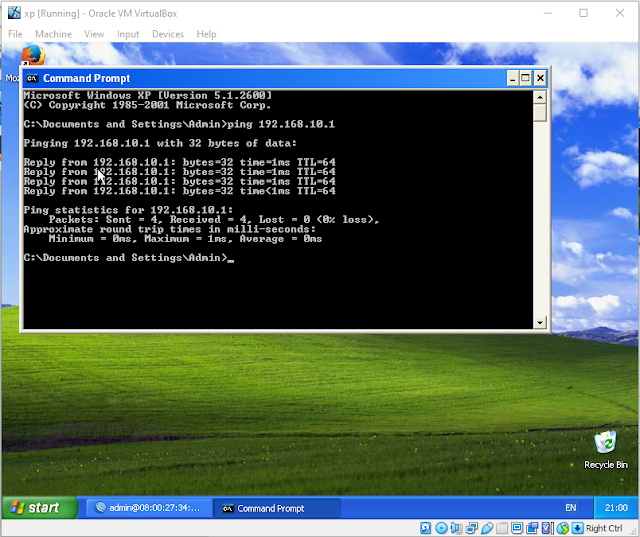Image resolution: width=640 pixels, height=537 pixels.
Task: Click the display status icon
Action: click(x=517, y=528)
